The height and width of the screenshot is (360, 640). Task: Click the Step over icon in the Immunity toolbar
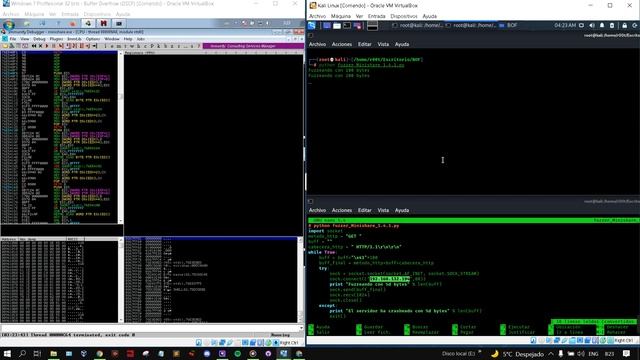(x=67, y=46)
